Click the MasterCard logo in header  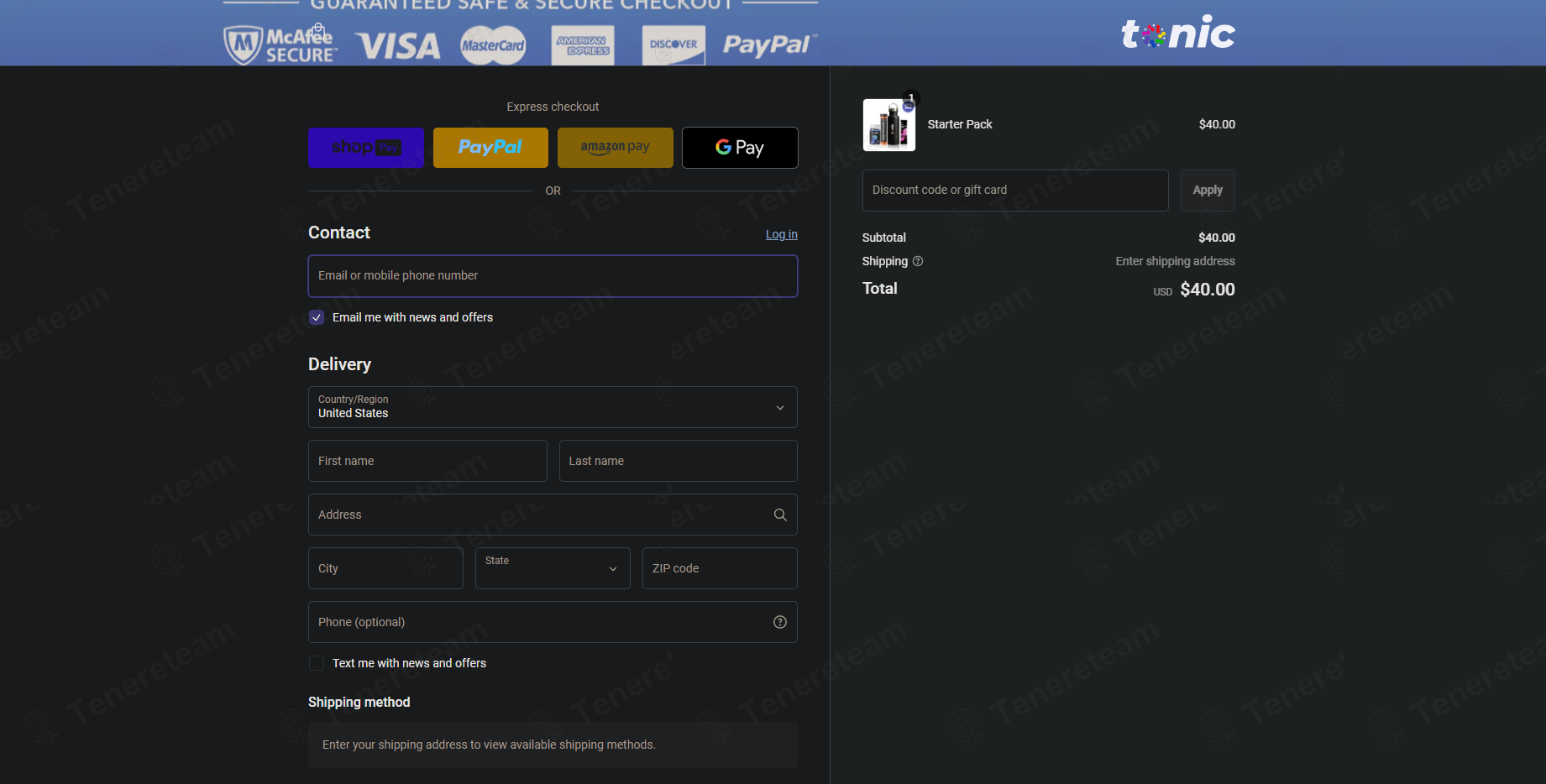coord(493,45)
